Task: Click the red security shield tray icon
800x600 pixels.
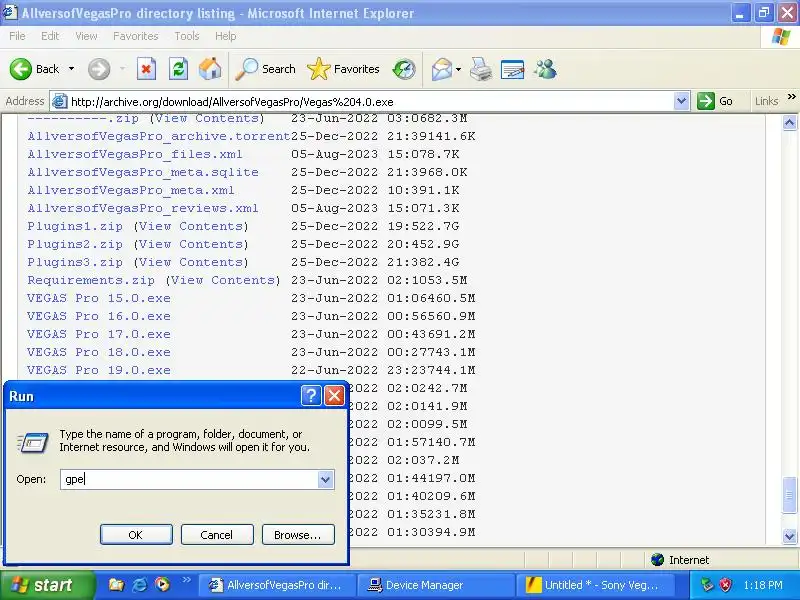Action: (726, 585)
